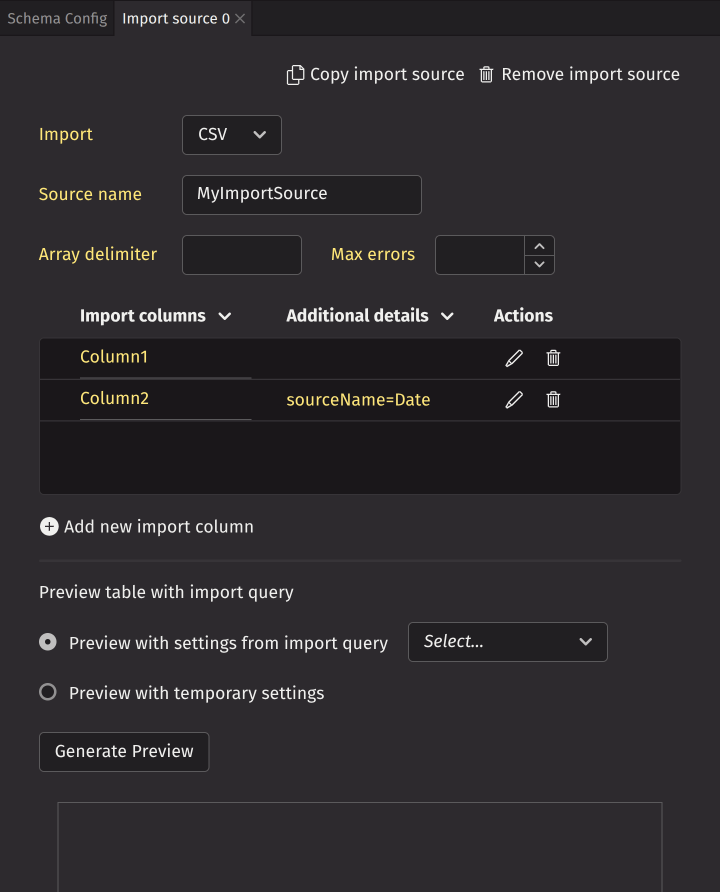
Task: Delete Column1 using its trash icon
Action: click(553, 358)
